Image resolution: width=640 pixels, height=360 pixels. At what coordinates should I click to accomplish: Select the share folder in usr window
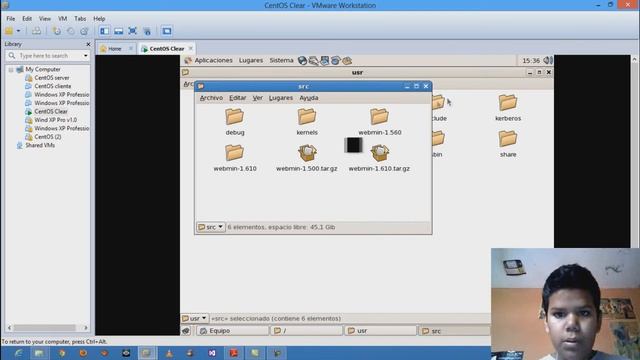click(508, 144)
